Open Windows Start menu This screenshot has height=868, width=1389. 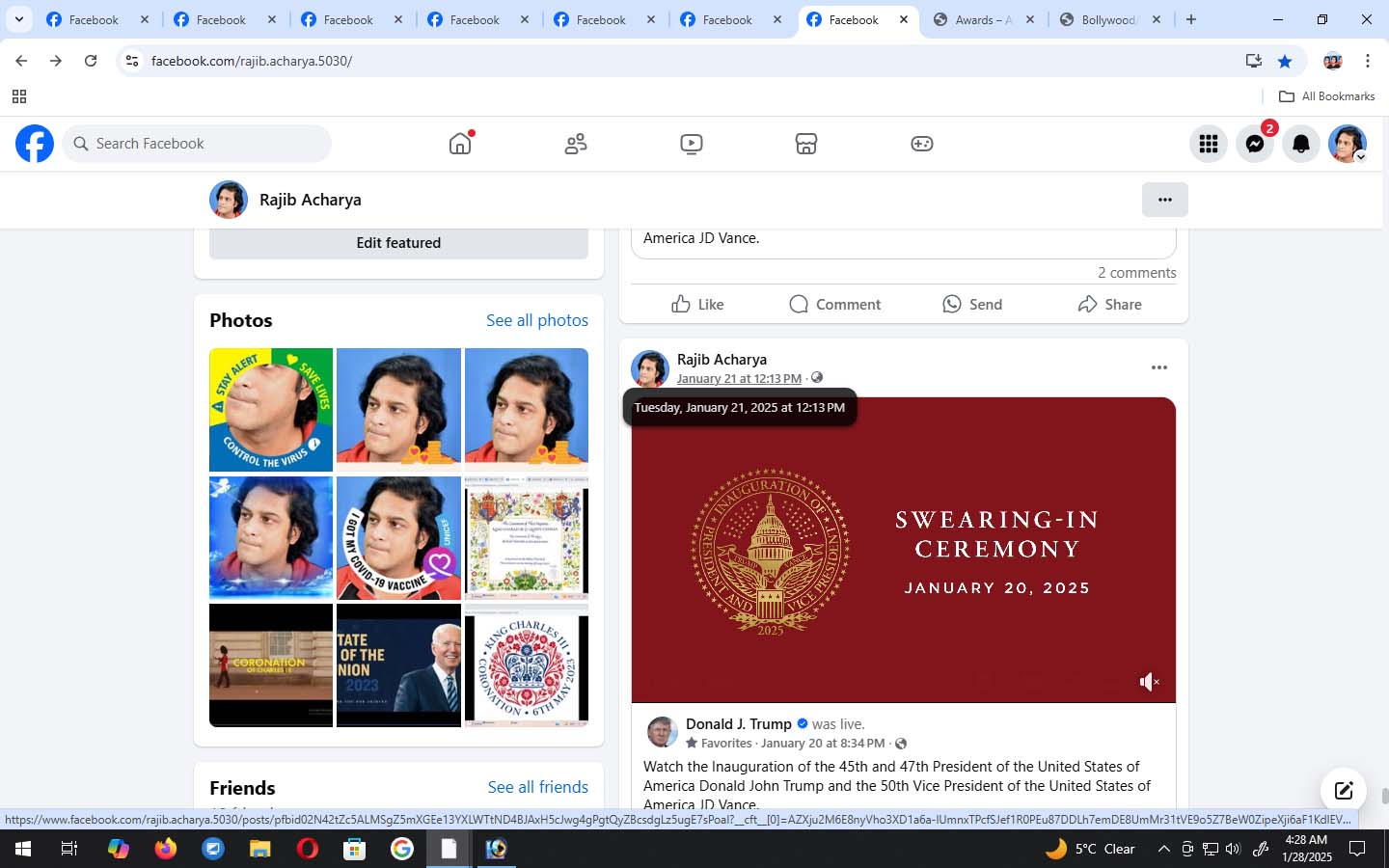coord(23,849)
